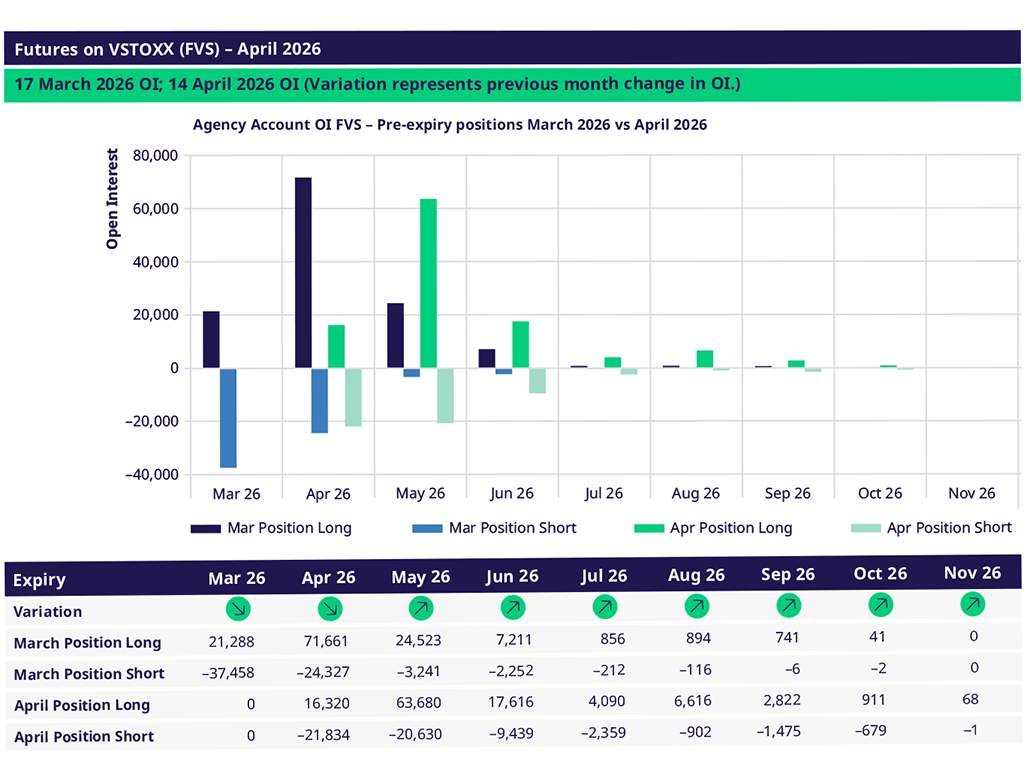Click the '24,523' table cell
This screenshot has width=1024, height=770.
pyautogui.click(x=418, y=641)
